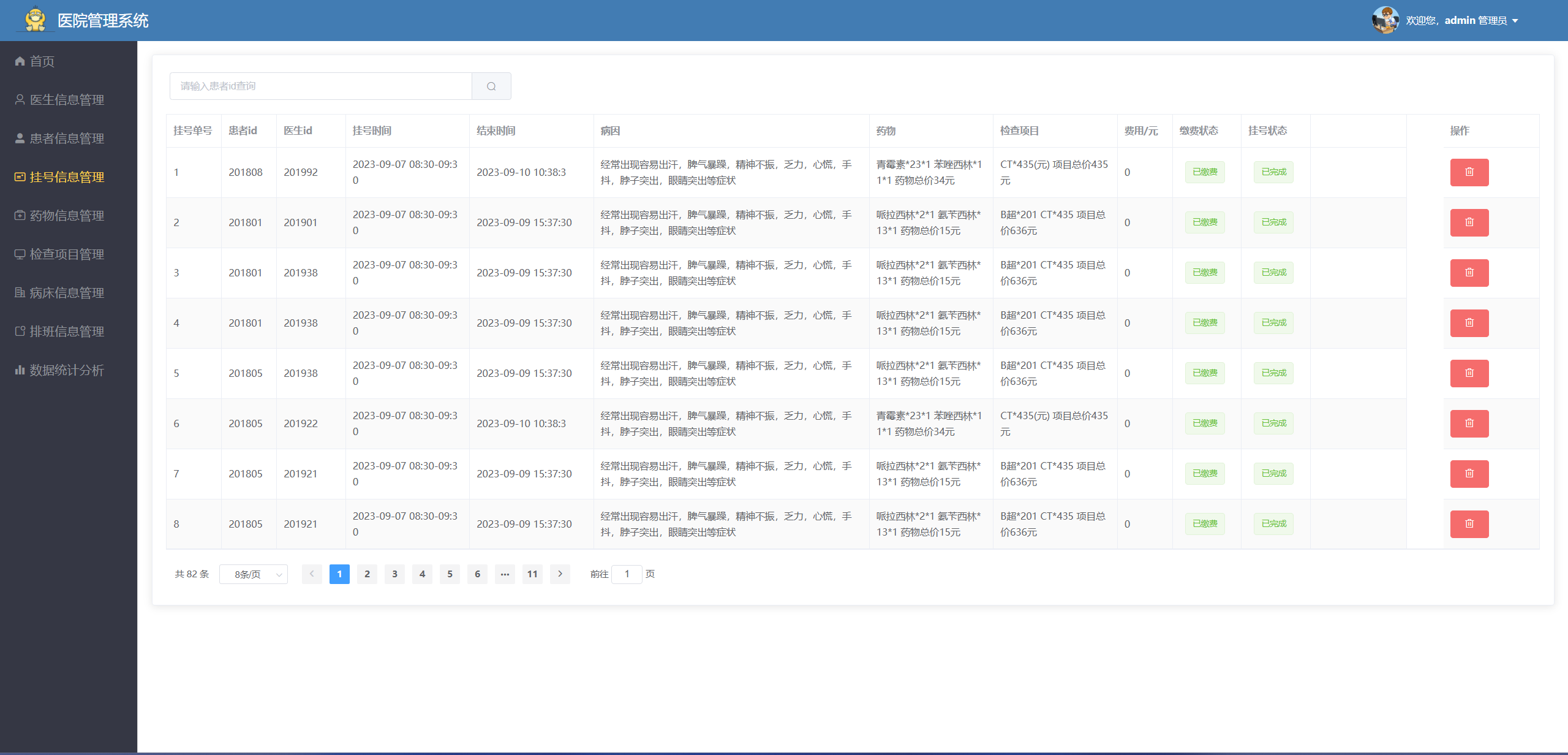Focus the patient id search field
This screenshot has width=1568, height=755.
321,86
